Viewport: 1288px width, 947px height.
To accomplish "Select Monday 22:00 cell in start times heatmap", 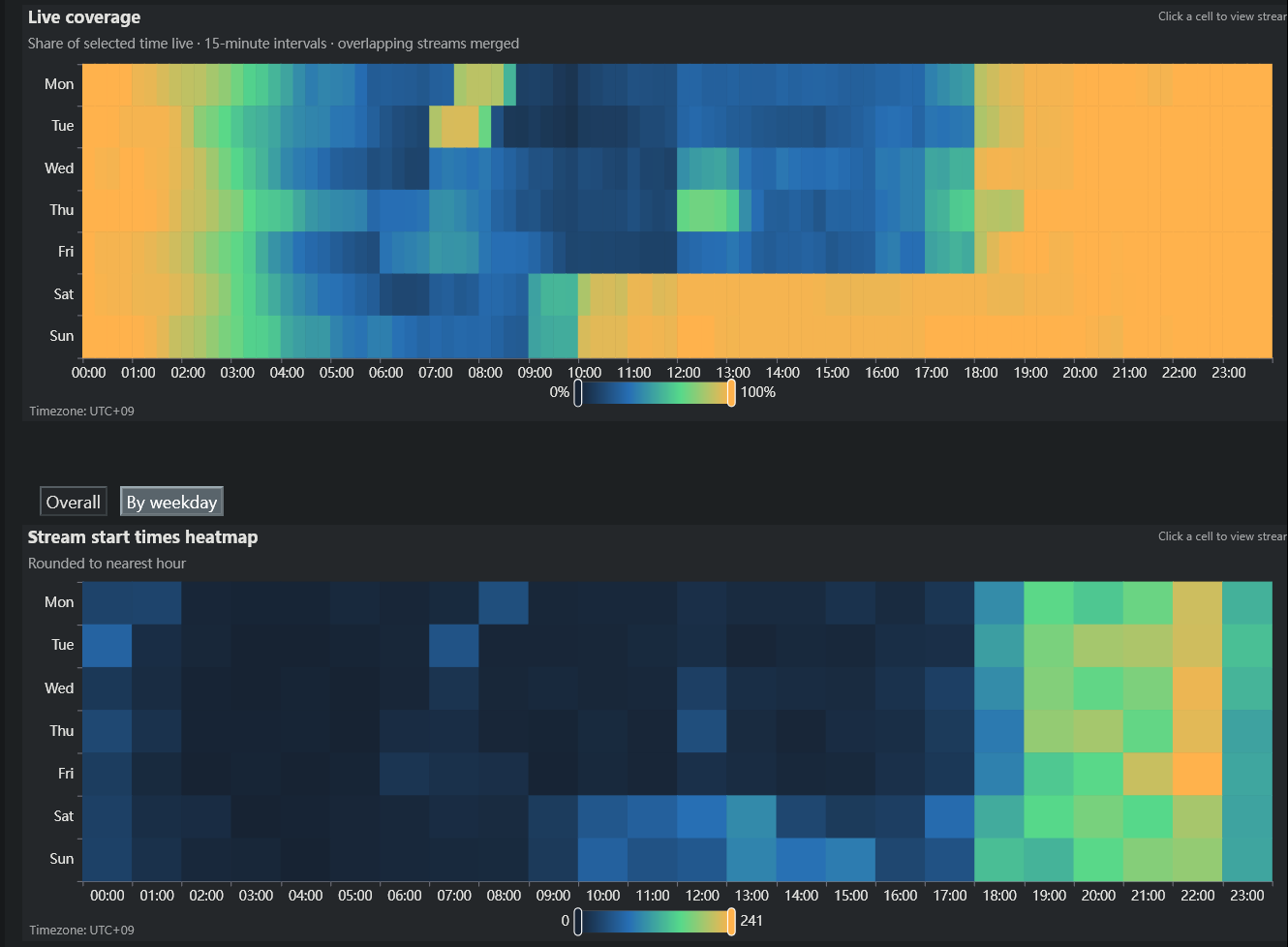I will [1198, 603].
